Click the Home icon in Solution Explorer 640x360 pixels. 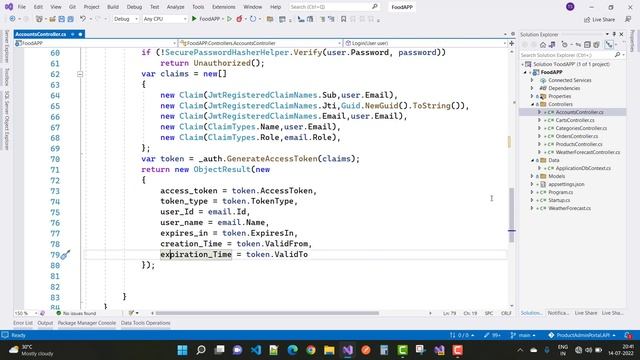point(543,44)
